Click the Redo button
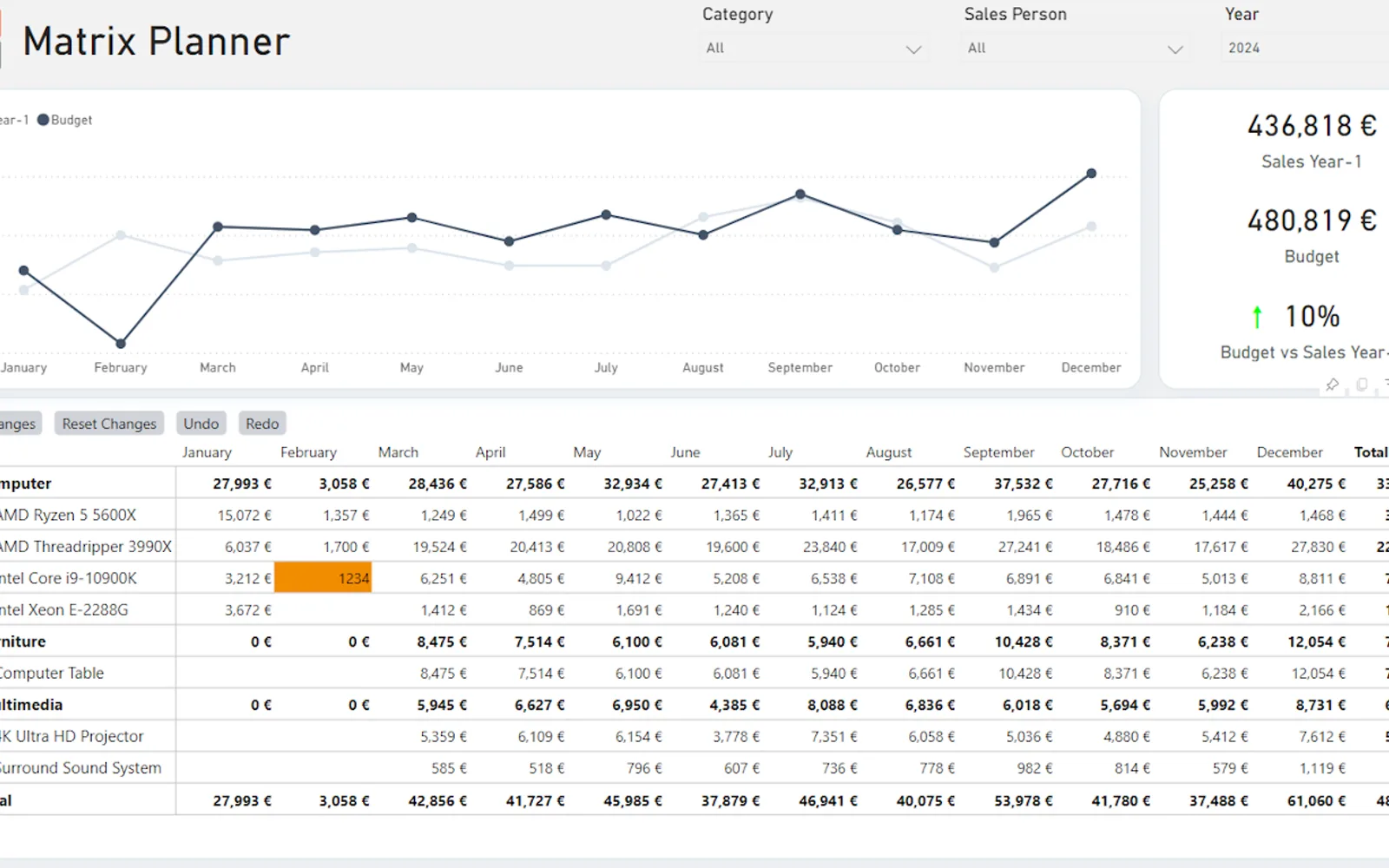 [262, 424]
